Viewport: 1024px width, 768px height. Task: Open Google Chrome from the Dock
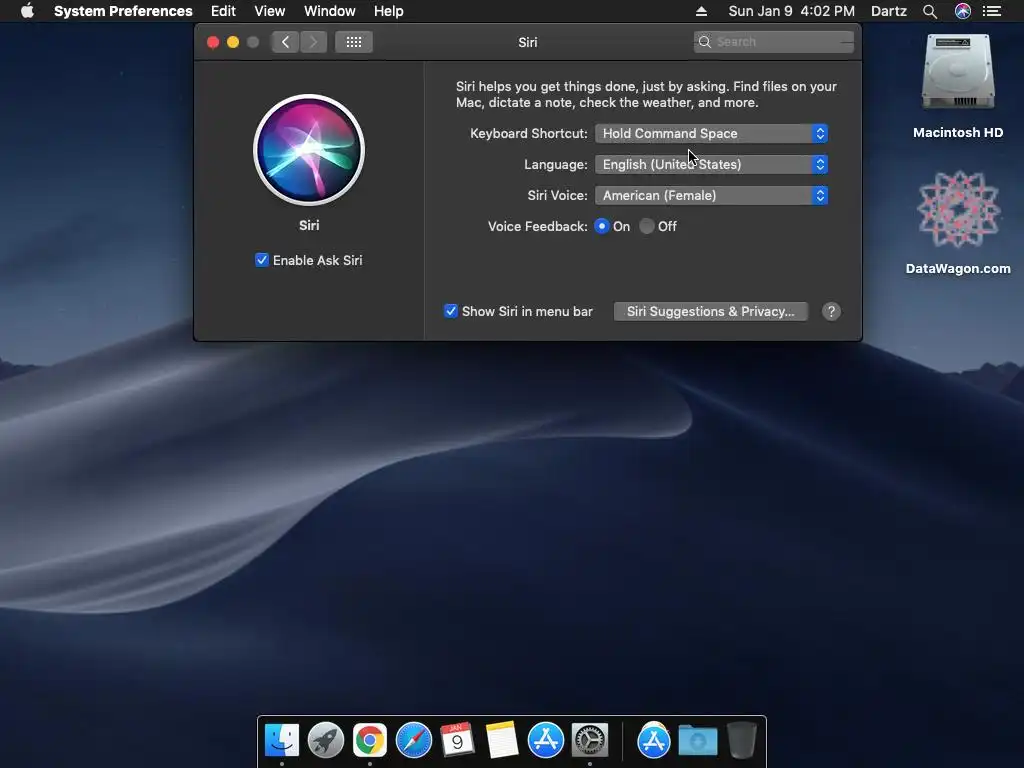click(370, 740)
